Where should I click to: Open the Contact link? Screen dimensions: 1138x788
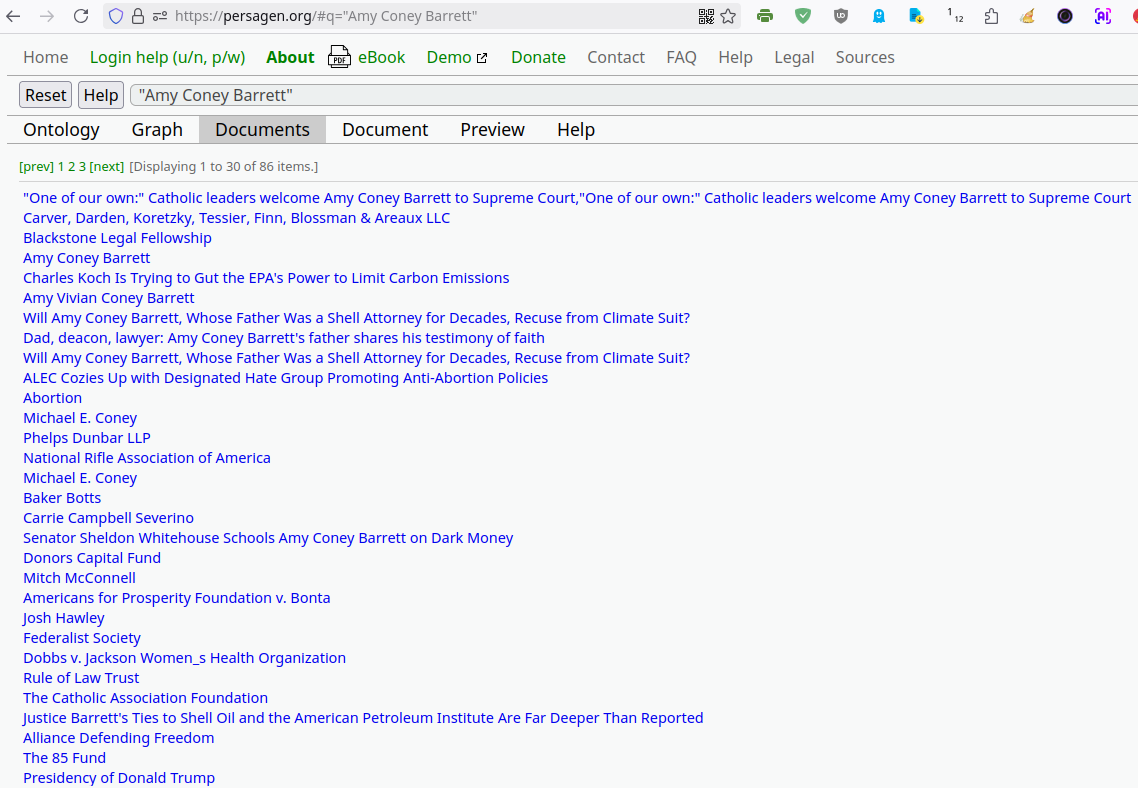click(x=616, y=57)
